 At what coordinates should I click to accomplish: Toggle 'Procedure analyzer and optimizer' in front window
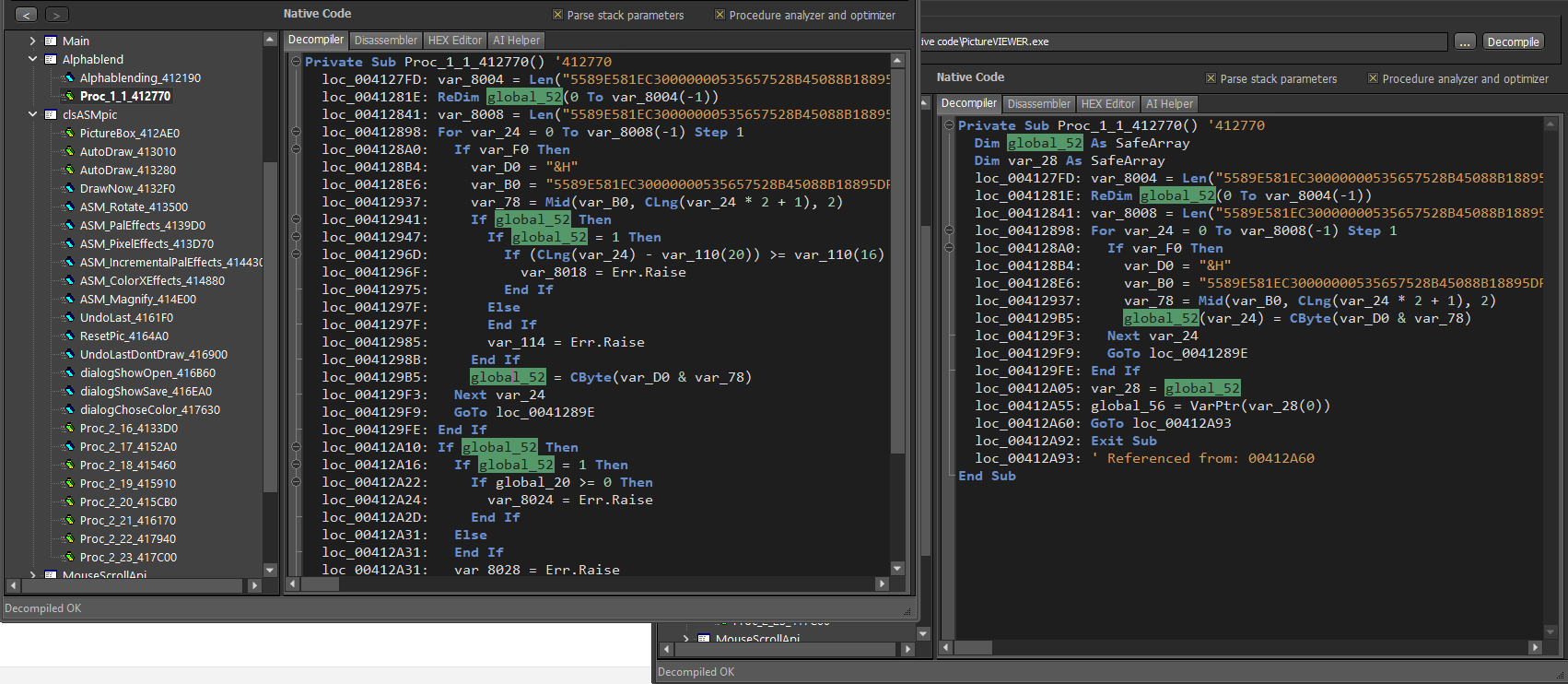[x=720, y=15]
